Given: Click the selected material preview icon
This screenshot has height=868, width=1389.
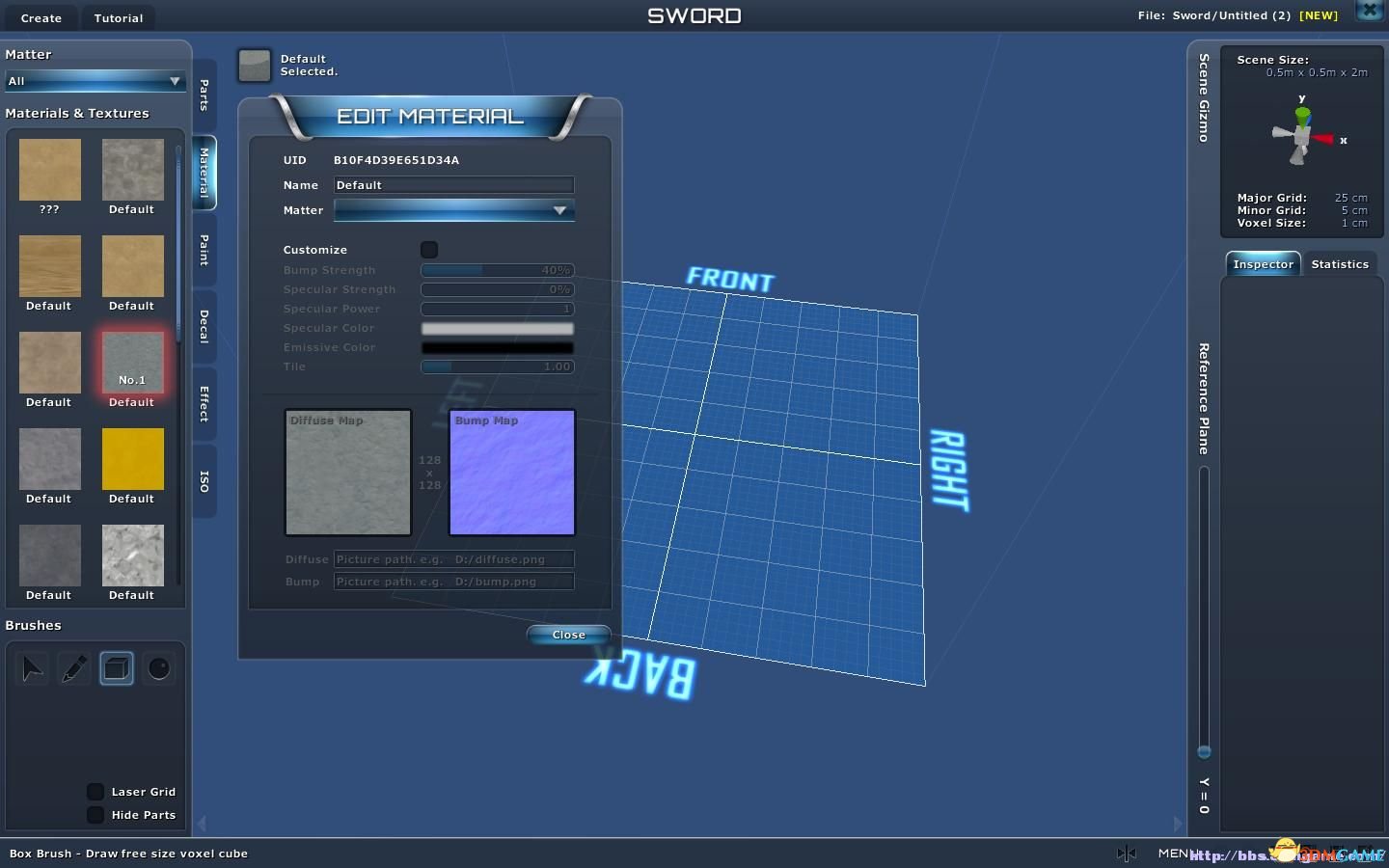Looking at the screenshot, I should pyautogui.click(x=255, y=66).
